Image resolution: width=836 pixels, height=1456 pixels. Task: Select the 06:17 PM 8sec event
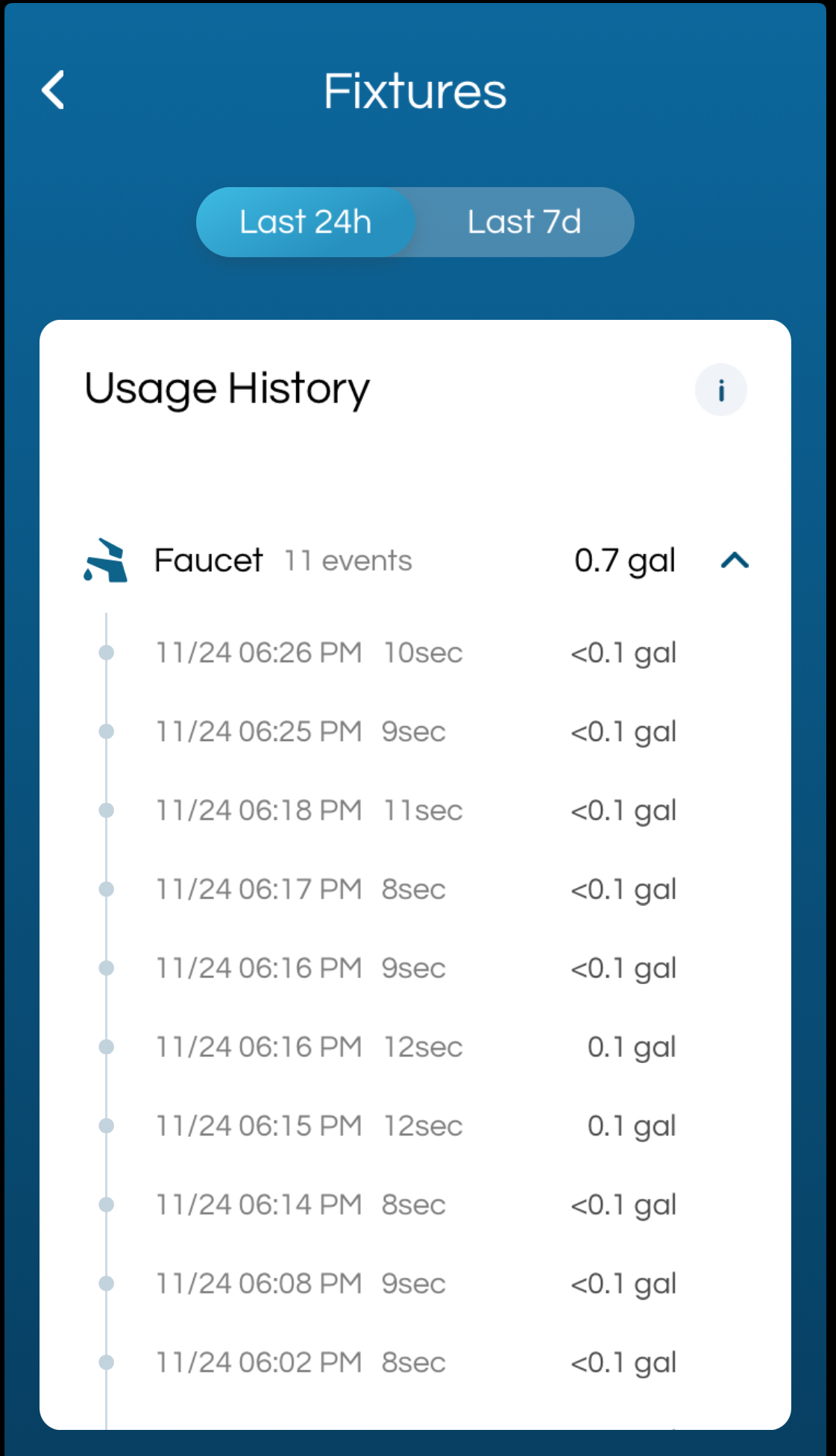(415, 889)
